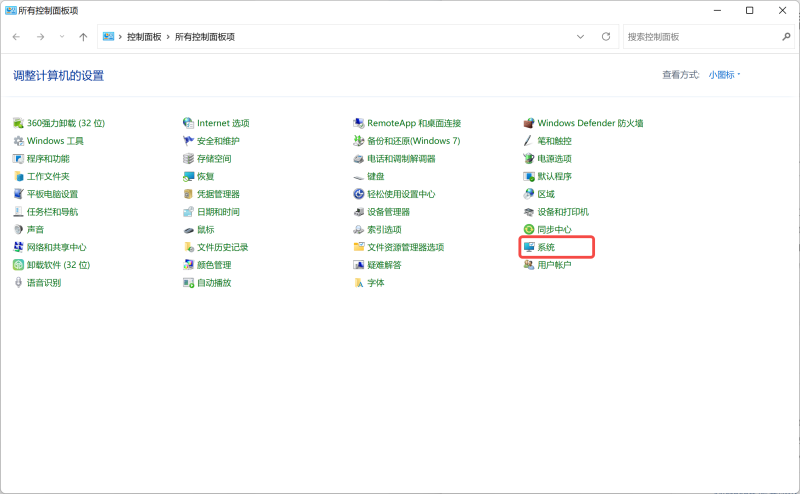Click the search magnifier icon

786,37
